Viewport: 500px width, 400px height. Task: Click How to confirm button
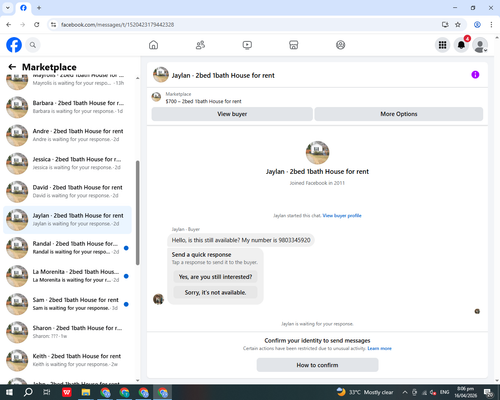[x=317, y=365]
